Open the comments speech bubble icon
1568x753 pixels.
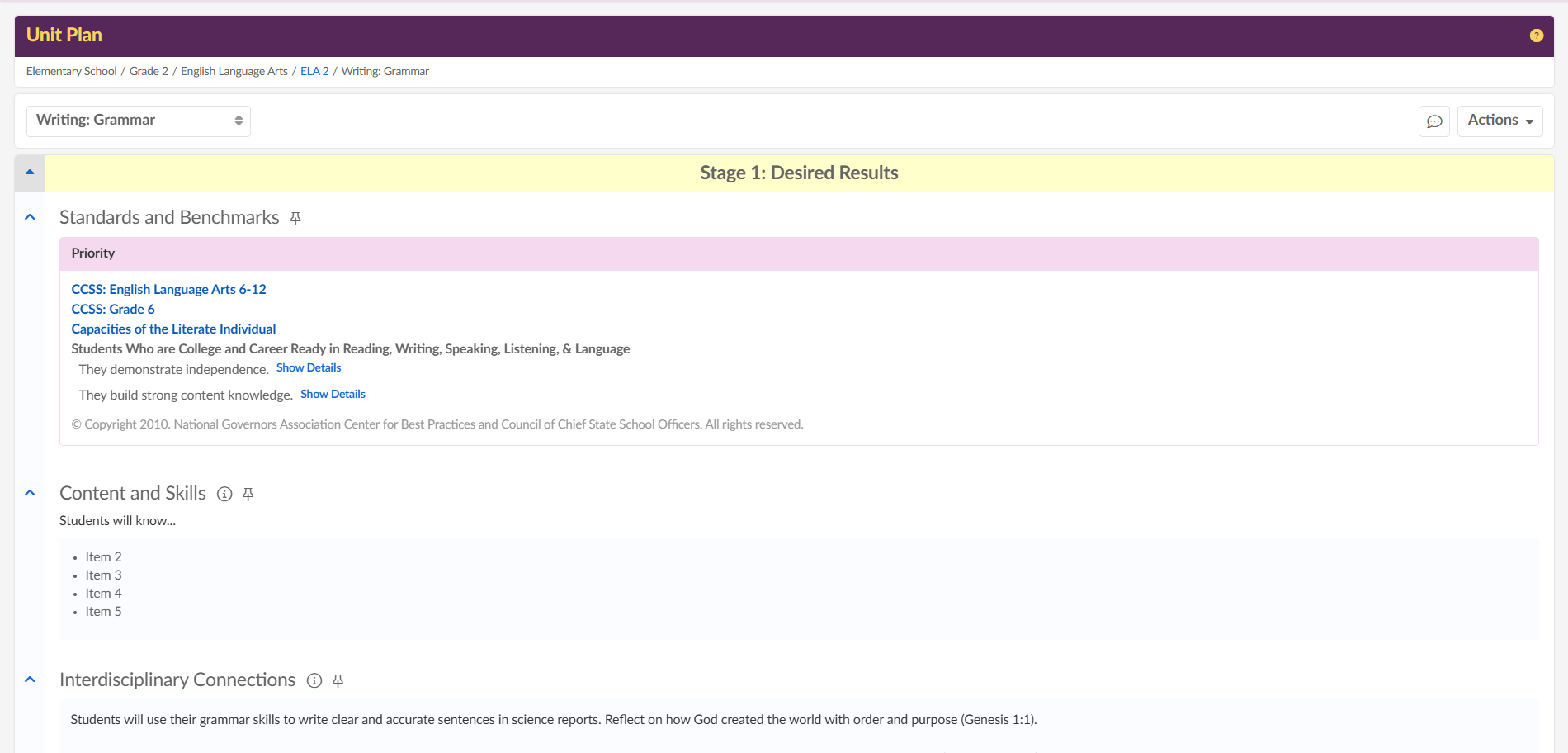tap(1434, 121)
